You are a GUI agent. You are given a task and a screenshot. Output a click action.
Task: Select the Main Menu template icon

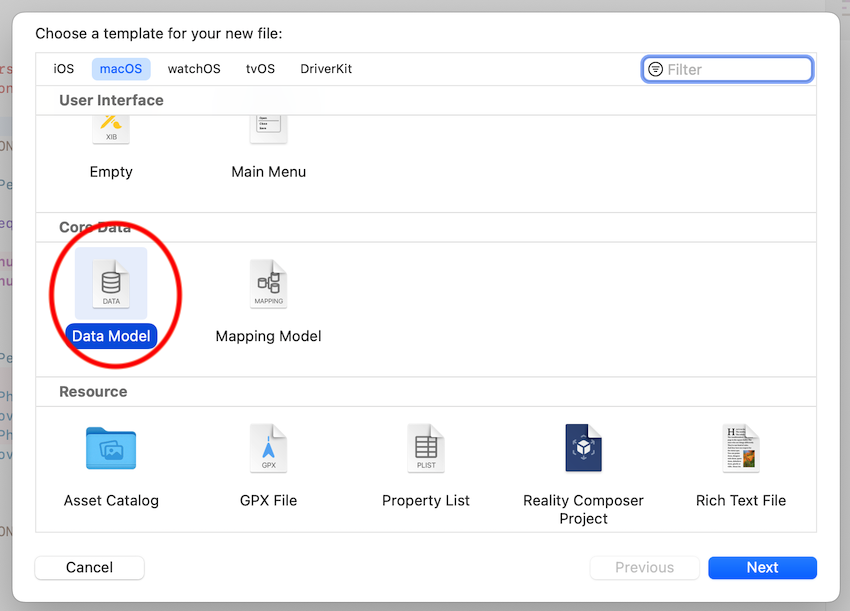(x=268, y=130)
